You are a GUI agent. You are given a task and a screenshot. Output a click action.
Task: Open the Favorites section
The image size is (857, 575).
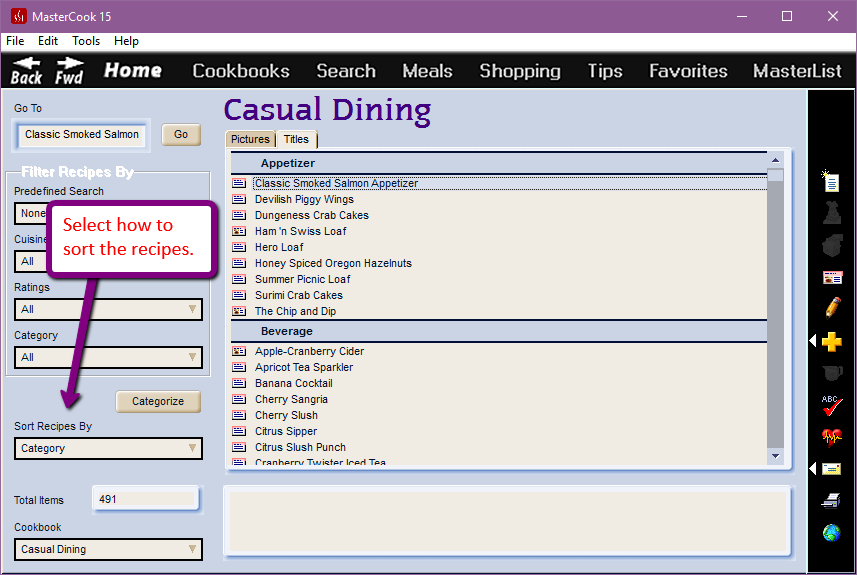(x=688, y=71)
